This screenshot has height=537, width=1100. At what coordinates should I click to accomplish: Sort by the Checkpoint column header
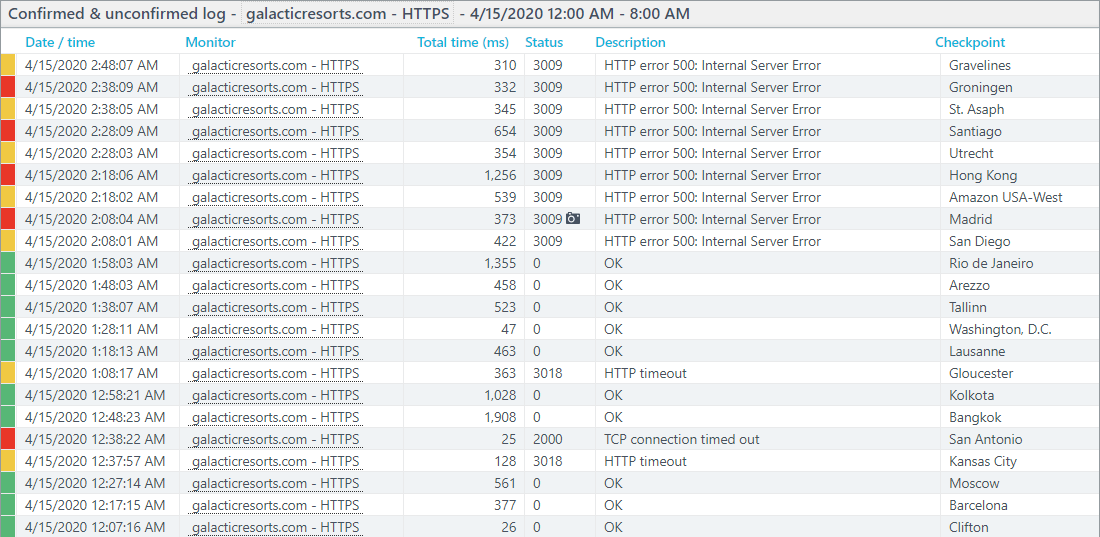pyautogui.click(x=970, y=42)
